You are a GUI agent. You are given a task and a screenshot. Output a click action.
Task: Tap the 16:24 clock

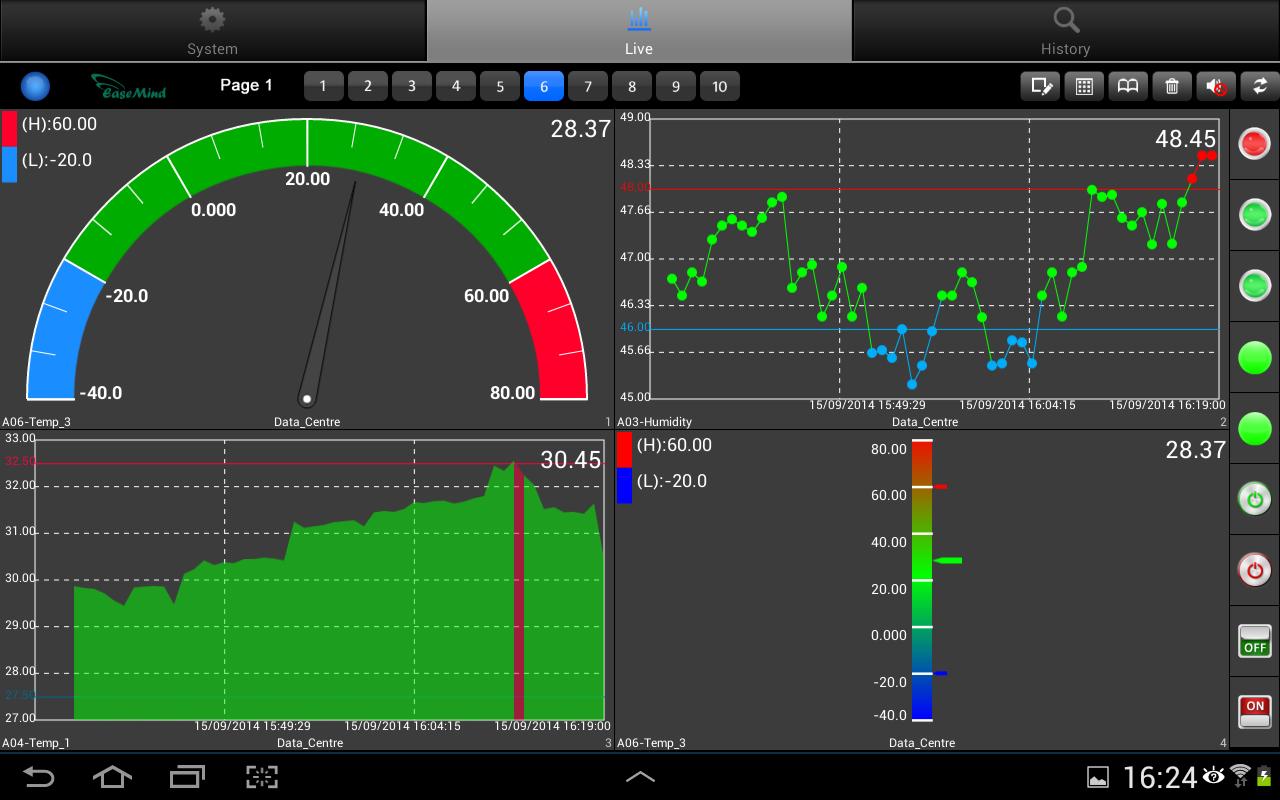pos(1160,777)
